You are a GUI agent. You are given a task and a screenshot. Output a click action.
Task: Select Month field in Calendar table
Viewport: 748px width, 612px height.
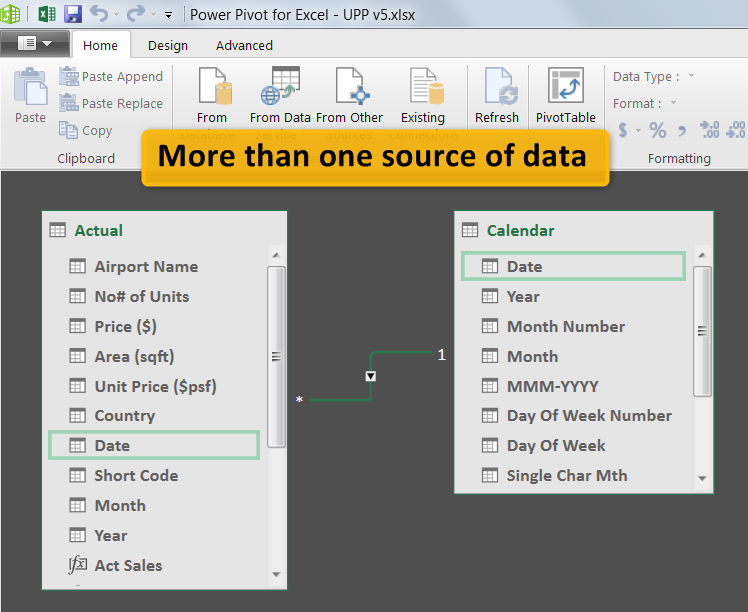[573, 356]
